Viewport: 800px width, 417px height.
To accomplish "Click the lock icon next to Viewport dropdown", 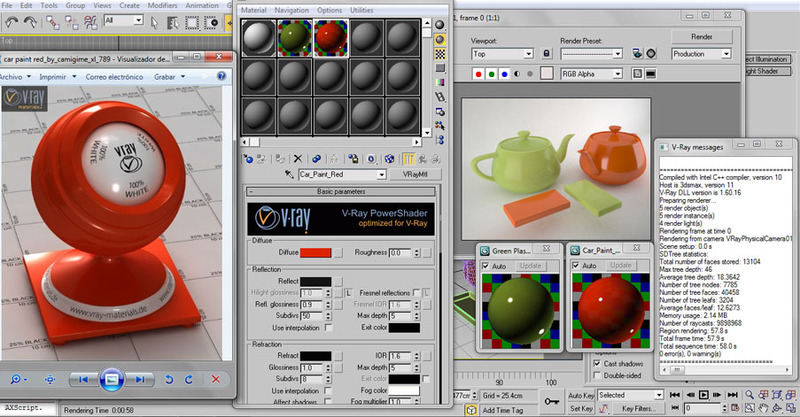I will pyautogui.click(x=546, y=54).
